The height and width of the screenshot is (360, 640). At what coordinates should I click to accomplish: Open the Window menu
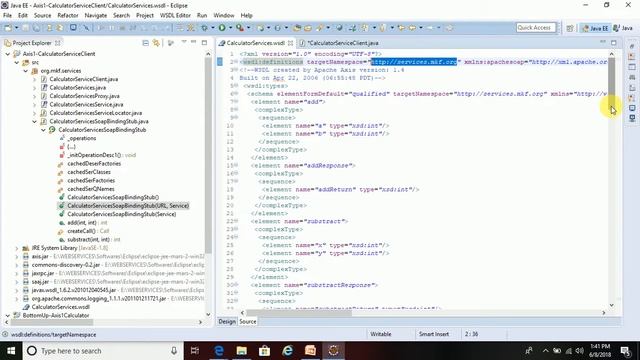point(224,16)
